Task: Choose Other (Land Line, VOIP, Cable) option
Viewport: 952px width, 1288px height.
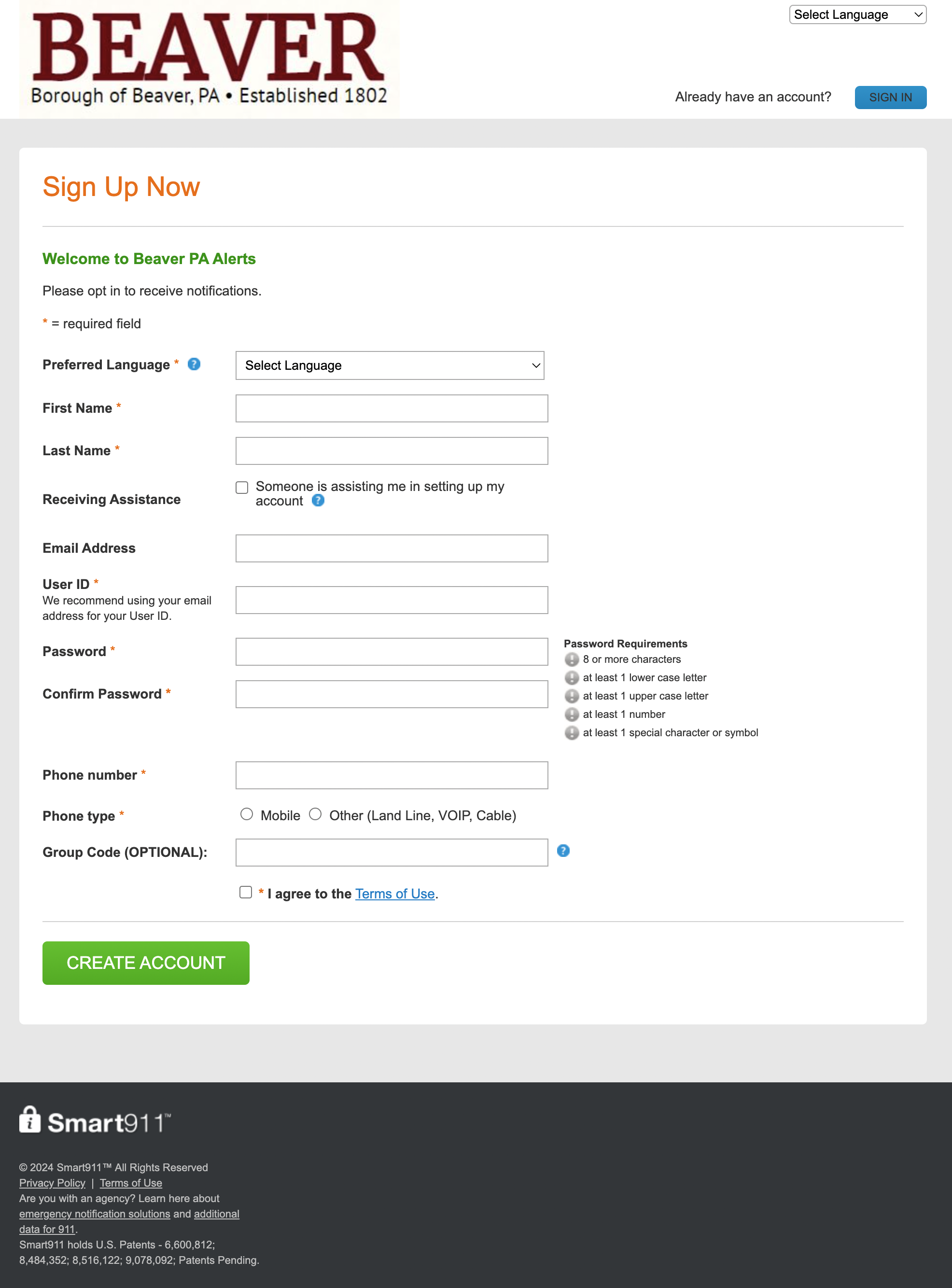Action: click(315, 814)
